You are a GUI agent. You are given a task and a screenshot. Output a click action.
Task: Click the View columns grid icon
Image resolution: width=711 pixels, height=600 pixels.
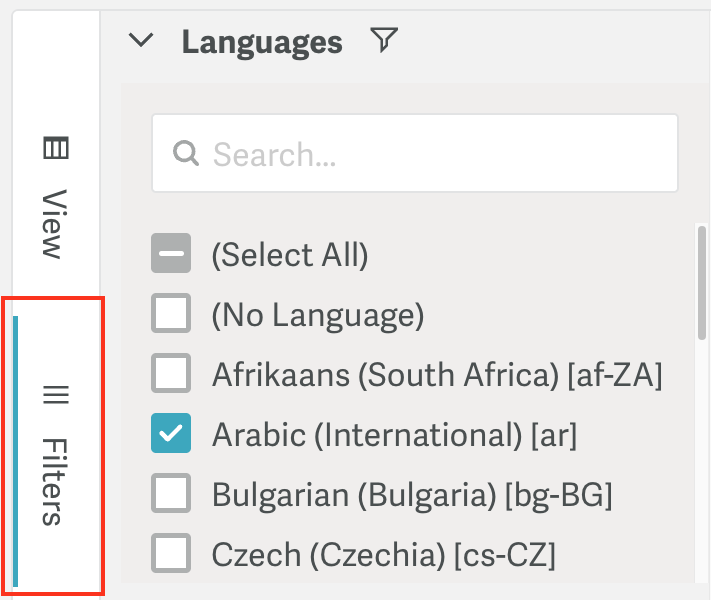tap(56, 148)
